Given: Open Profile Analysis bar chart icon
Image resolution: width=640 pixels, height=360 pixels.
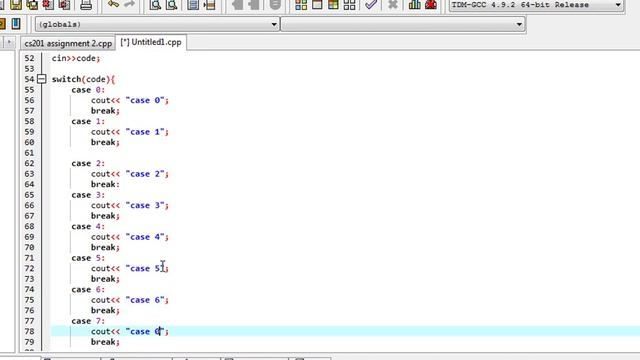Looking at the screenshot, I should pyautogui.click(x=415, y=5).
